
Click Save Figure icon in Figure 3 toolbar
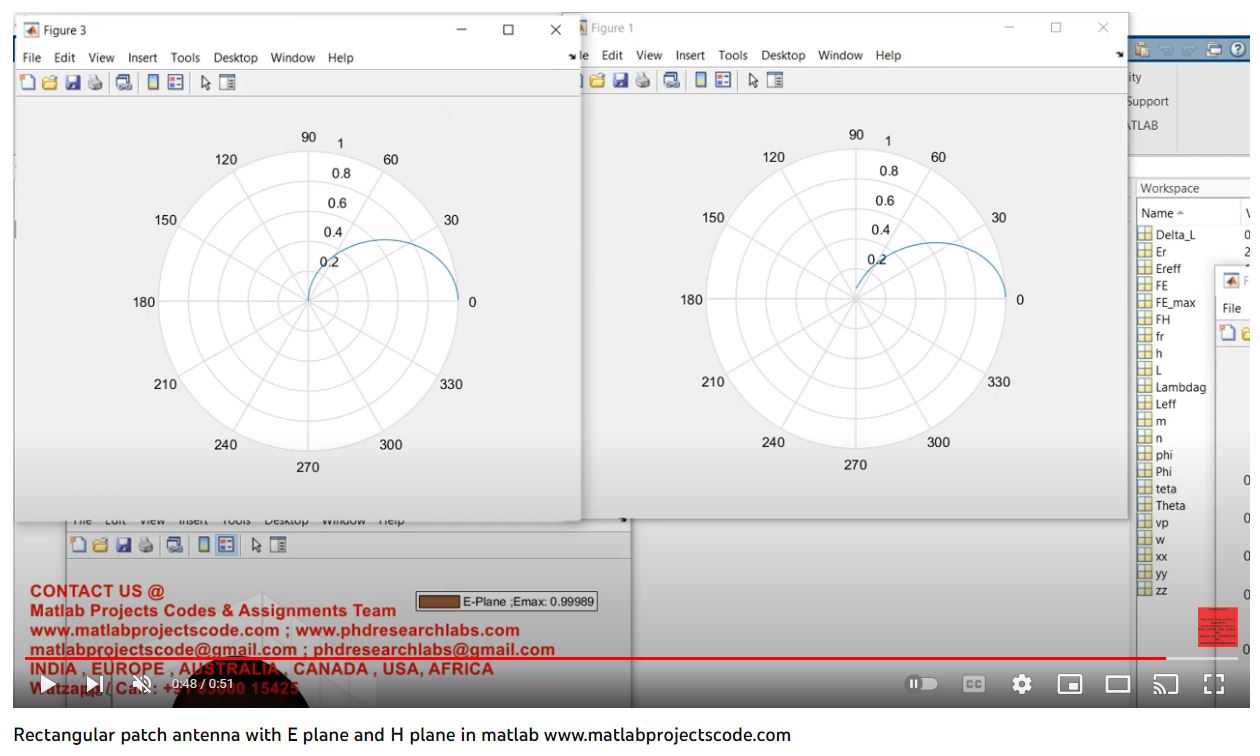(72, 83)
